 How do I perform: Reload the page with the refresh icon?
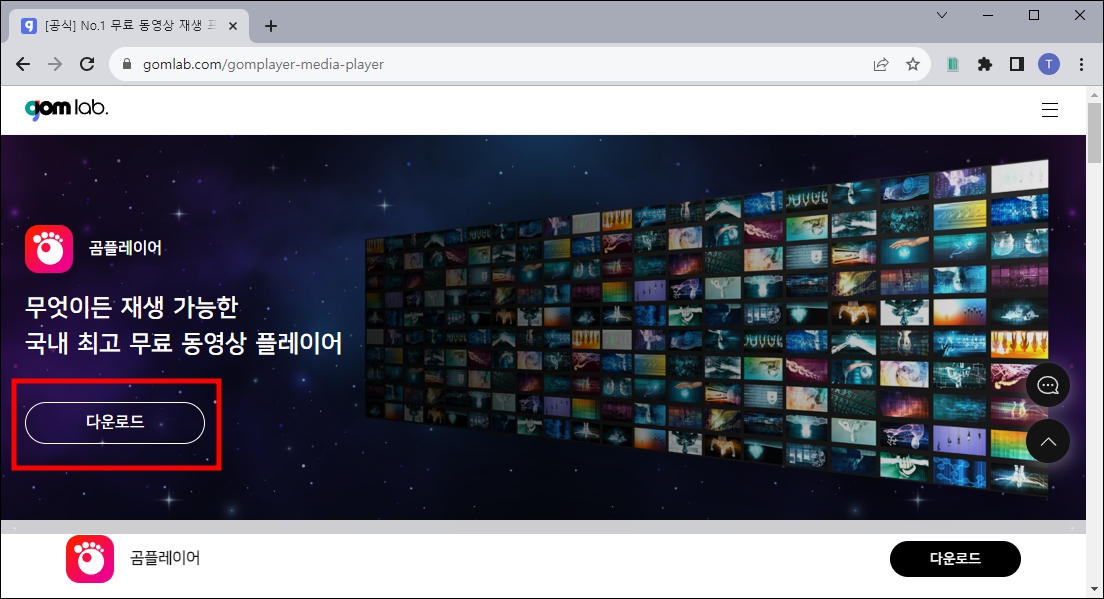click(x=87, y=64)
